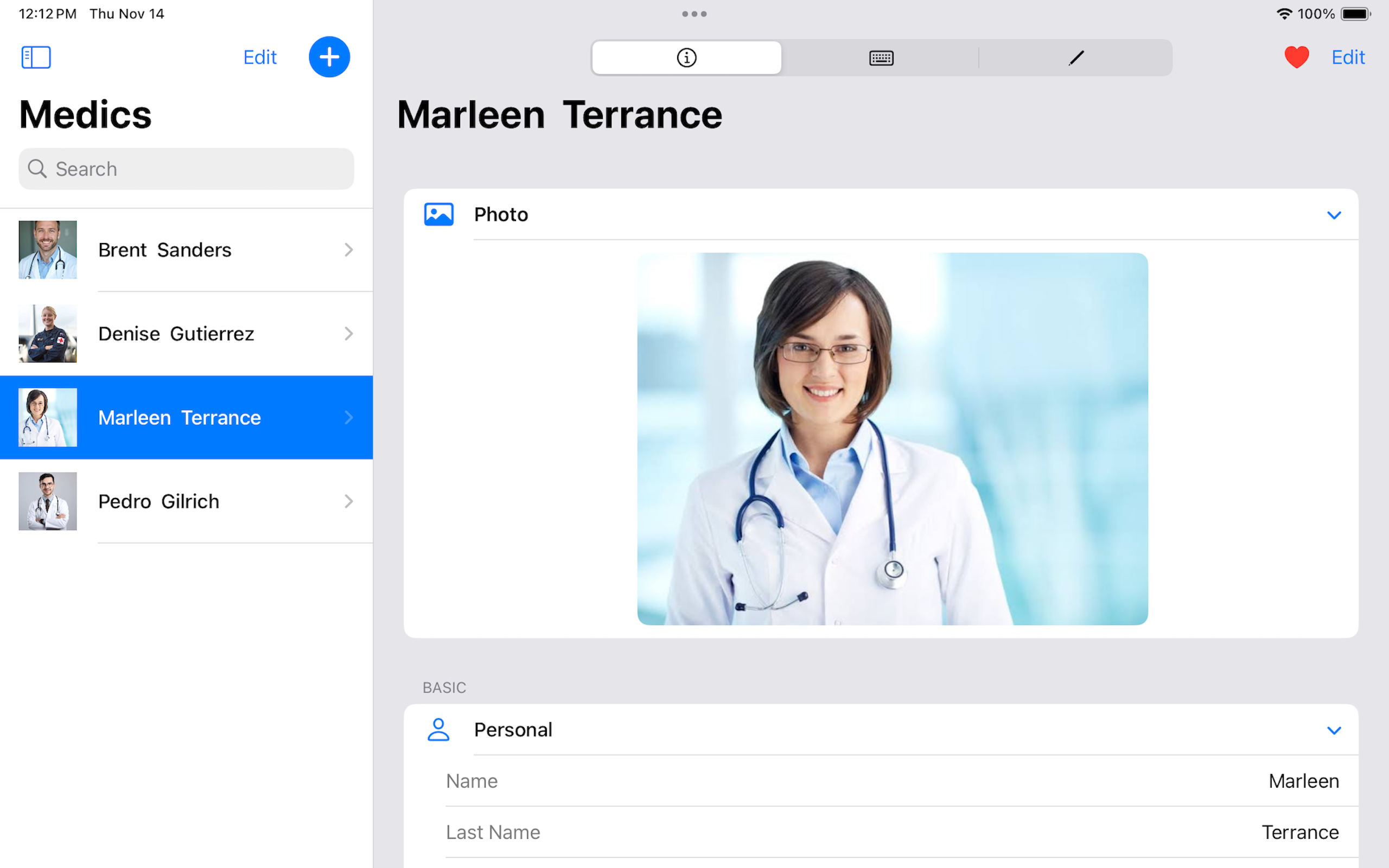Click the Medics sidebar heading

[x=86, y=115]
